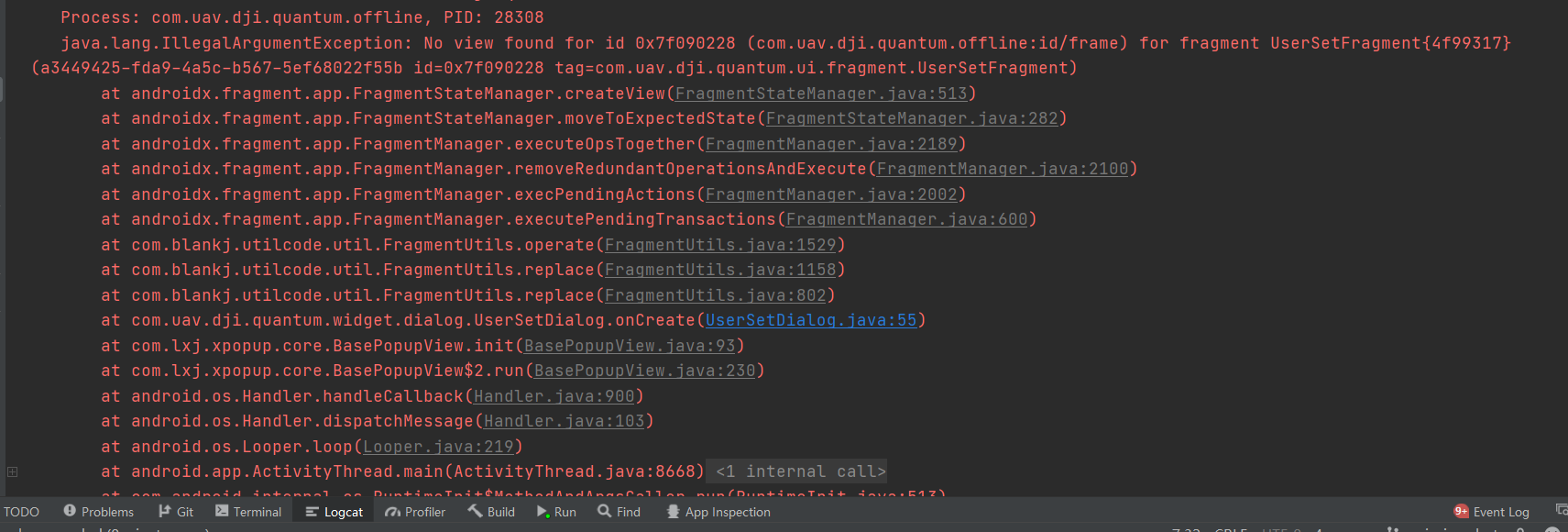Expand the '<1 internal call>' folded region
The image size is (1568, 532).
point(801,471)
